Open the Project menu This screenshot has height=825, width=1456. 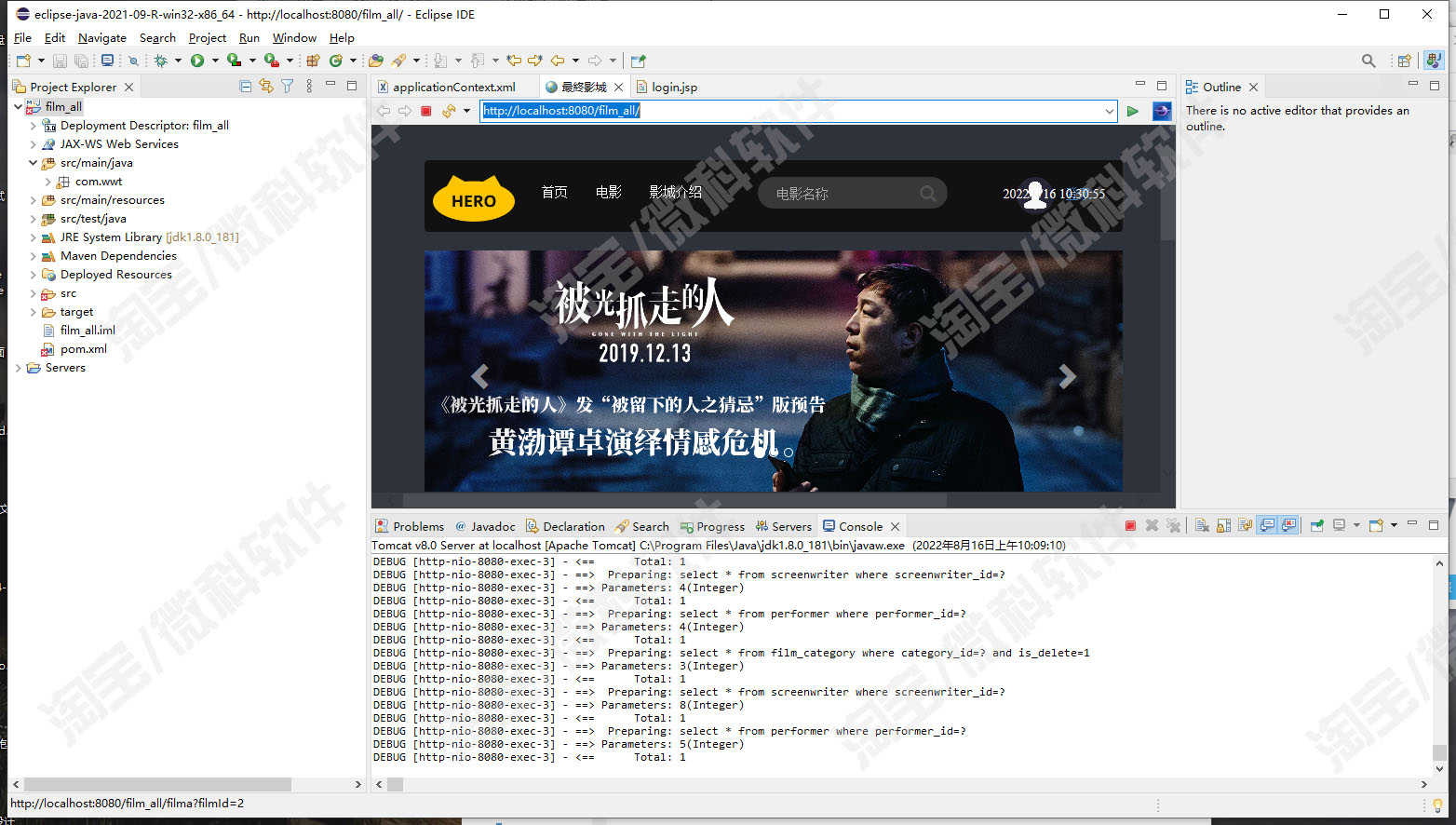pos(207,38)
